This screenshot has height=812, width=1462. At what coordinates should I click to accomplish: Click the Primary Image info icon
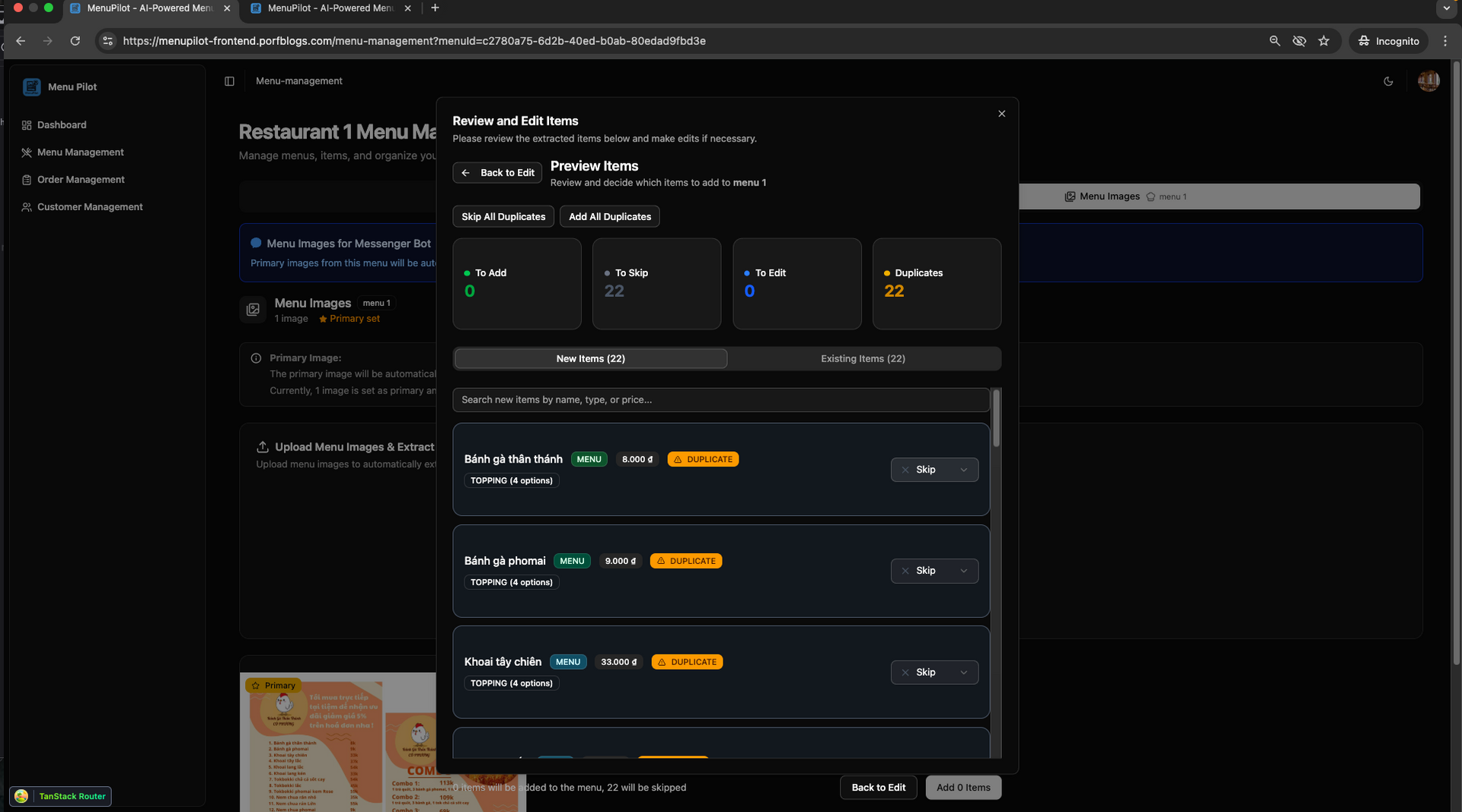pos(256,358)
